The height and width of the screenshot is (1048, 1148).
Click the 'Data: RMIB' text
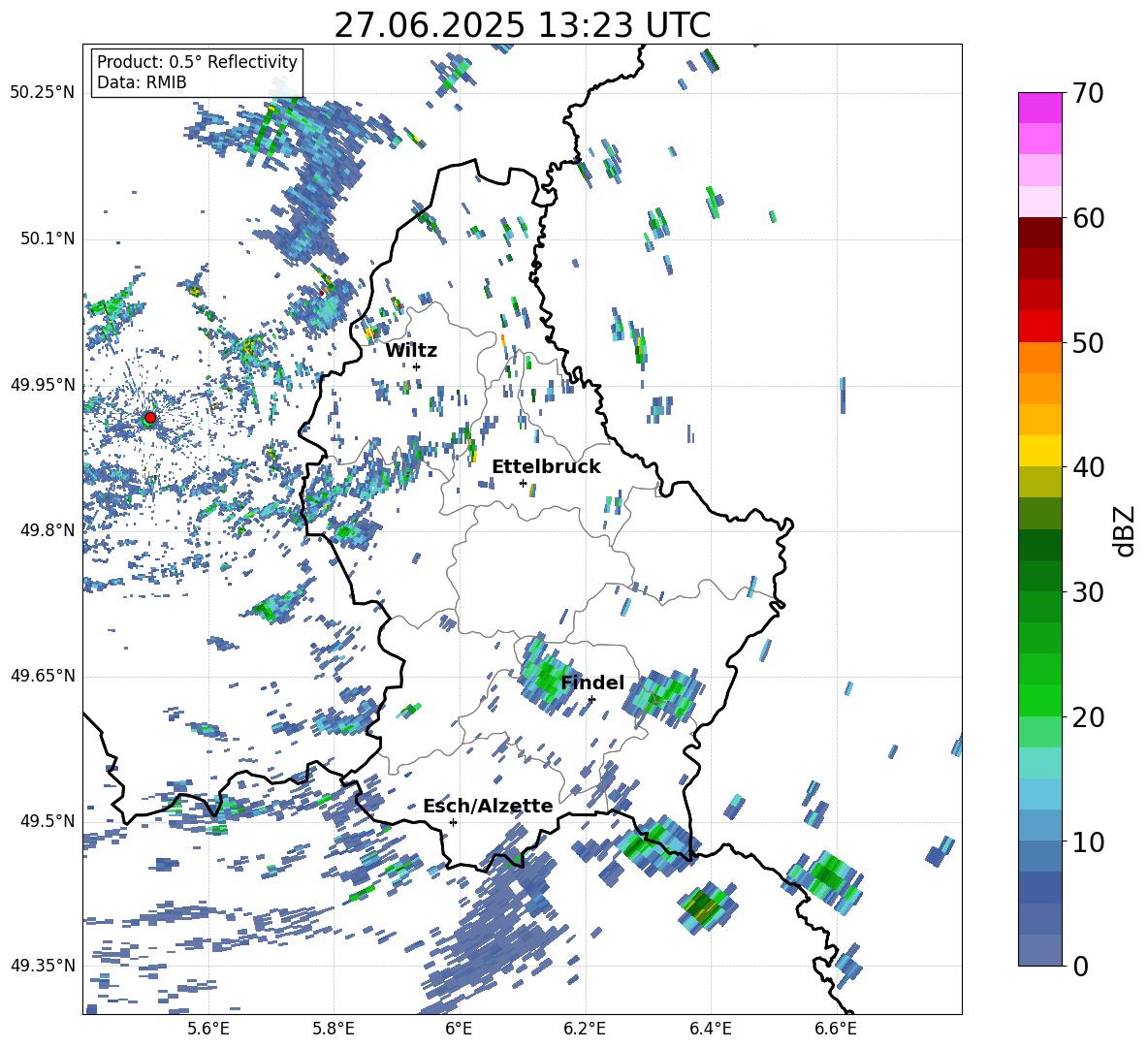142,82
